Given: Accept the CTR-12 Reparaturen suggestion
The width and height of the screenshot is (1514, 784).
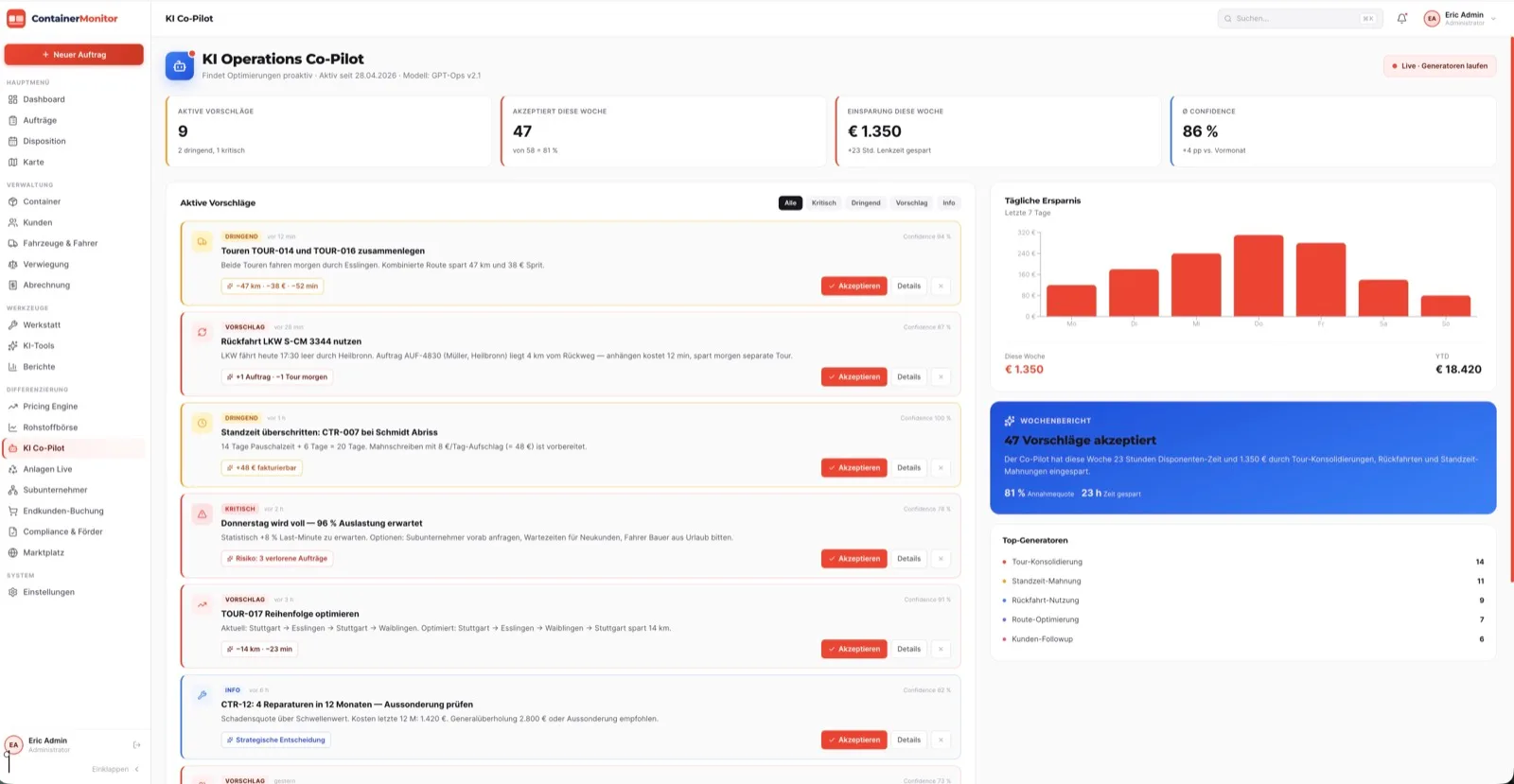Looking at the screenshot, I should pyautogui.click(x=854, y=740).
